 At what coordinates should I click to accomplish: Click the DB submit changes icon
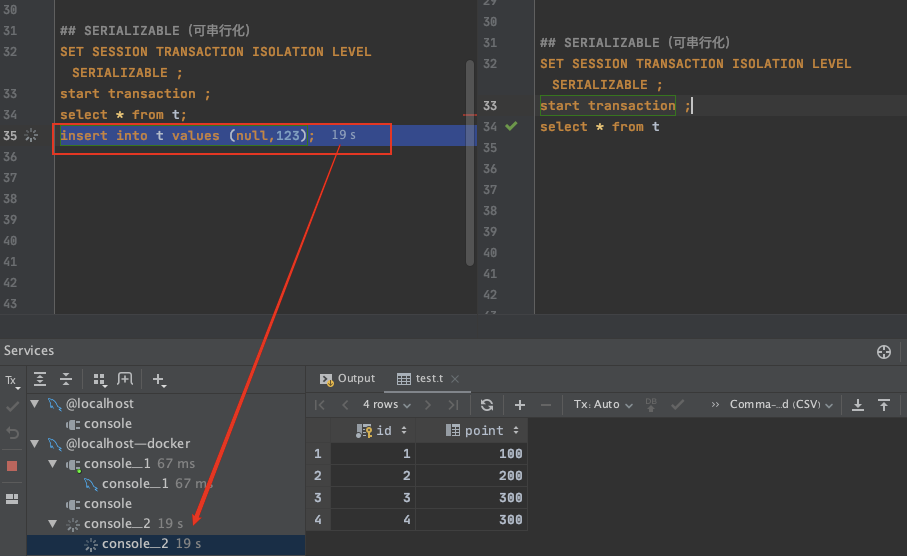(x=651, y=404)
